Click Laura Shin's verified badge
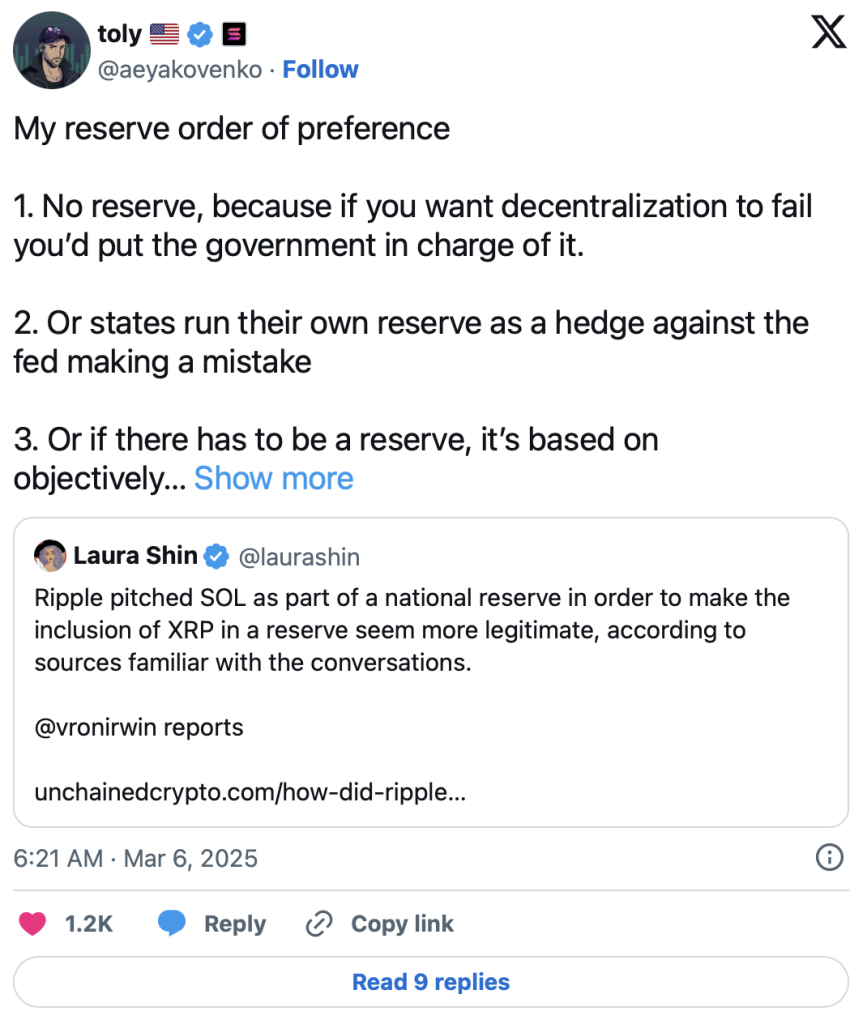This screenshot has height=1024, width=867. (x=217, y=556)
